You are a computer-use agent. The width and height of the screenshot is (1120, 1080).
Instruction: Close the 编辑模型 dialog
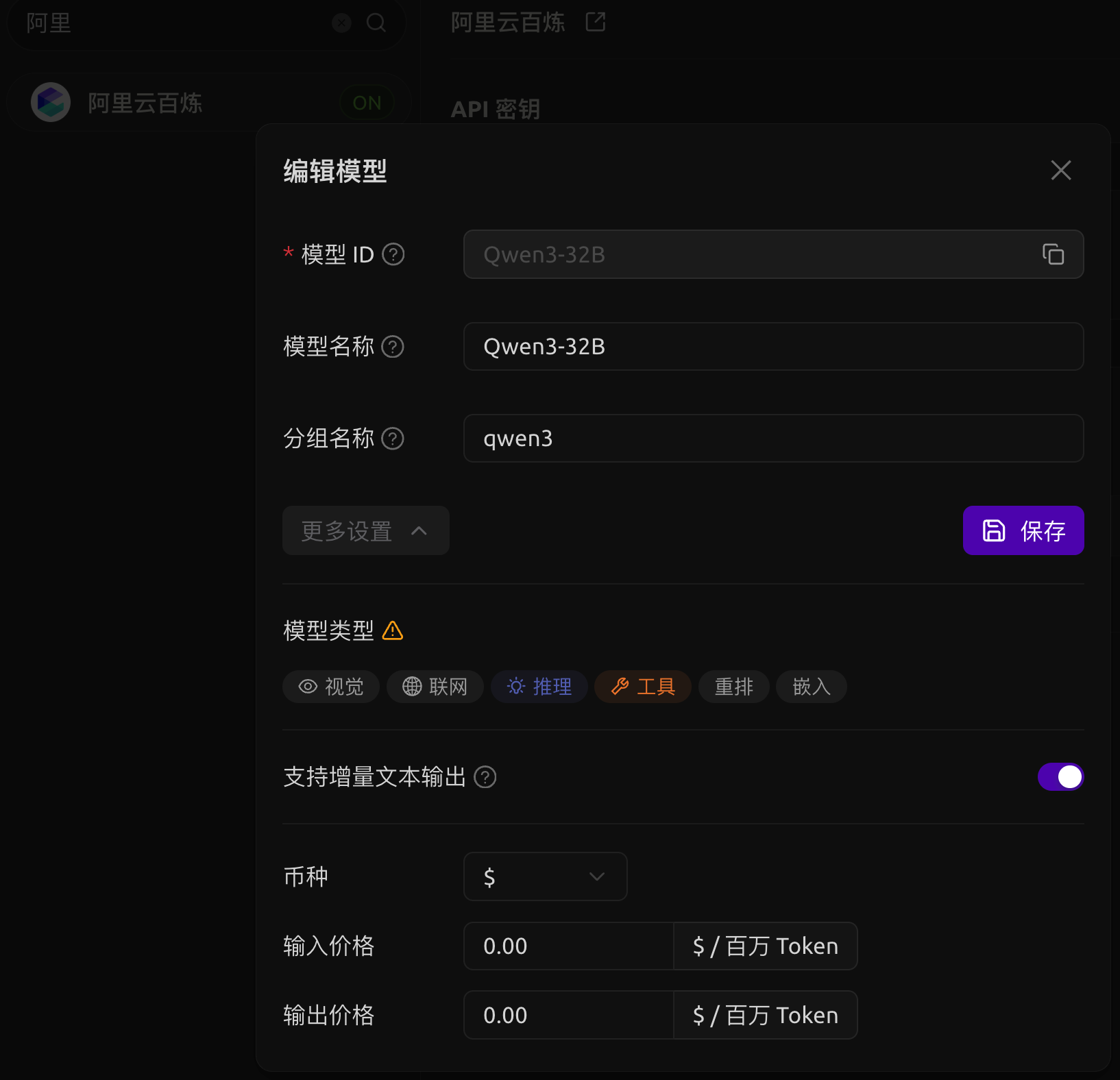[1060, 170]
